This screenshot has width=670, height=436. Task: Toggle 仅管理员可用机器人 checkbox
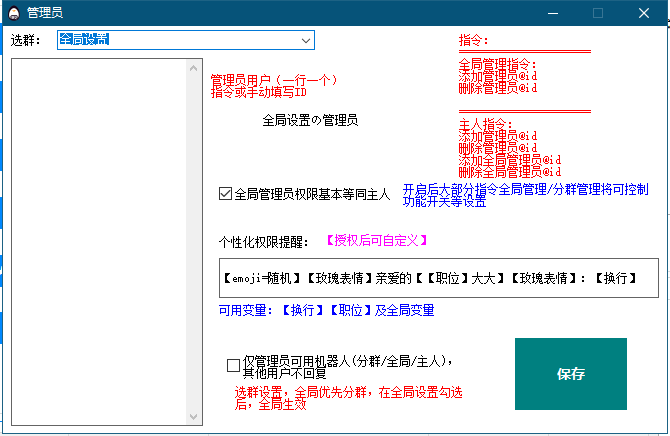[234, 366]
